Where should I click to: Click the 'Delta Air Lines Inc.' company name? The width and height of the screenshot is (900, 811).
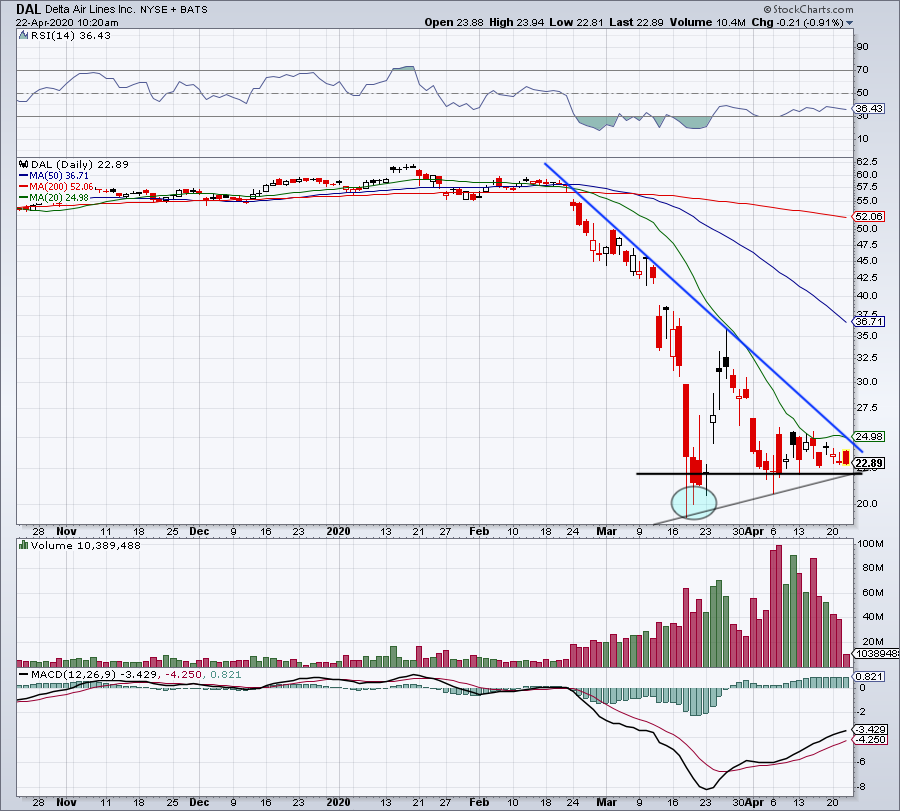(x=90, y=10)
